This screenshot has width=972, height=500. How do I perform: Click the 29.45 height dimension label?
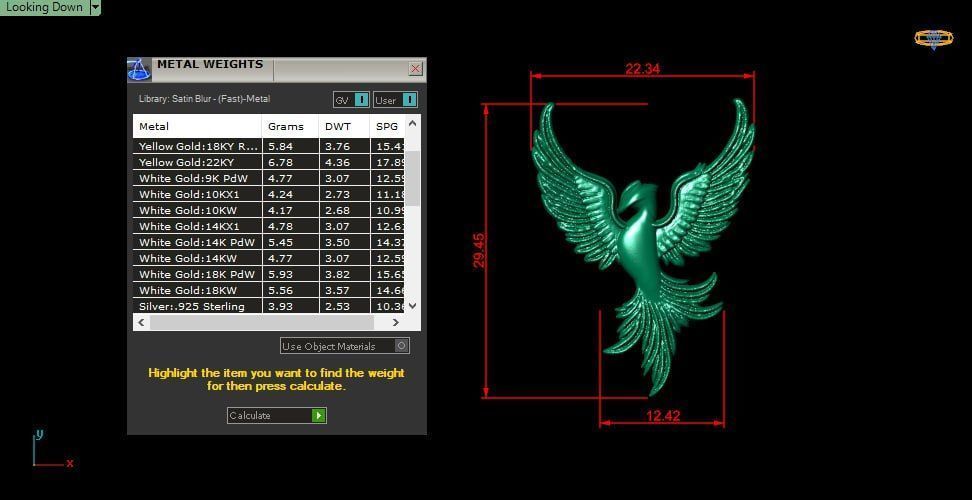[x=479, y=250]
